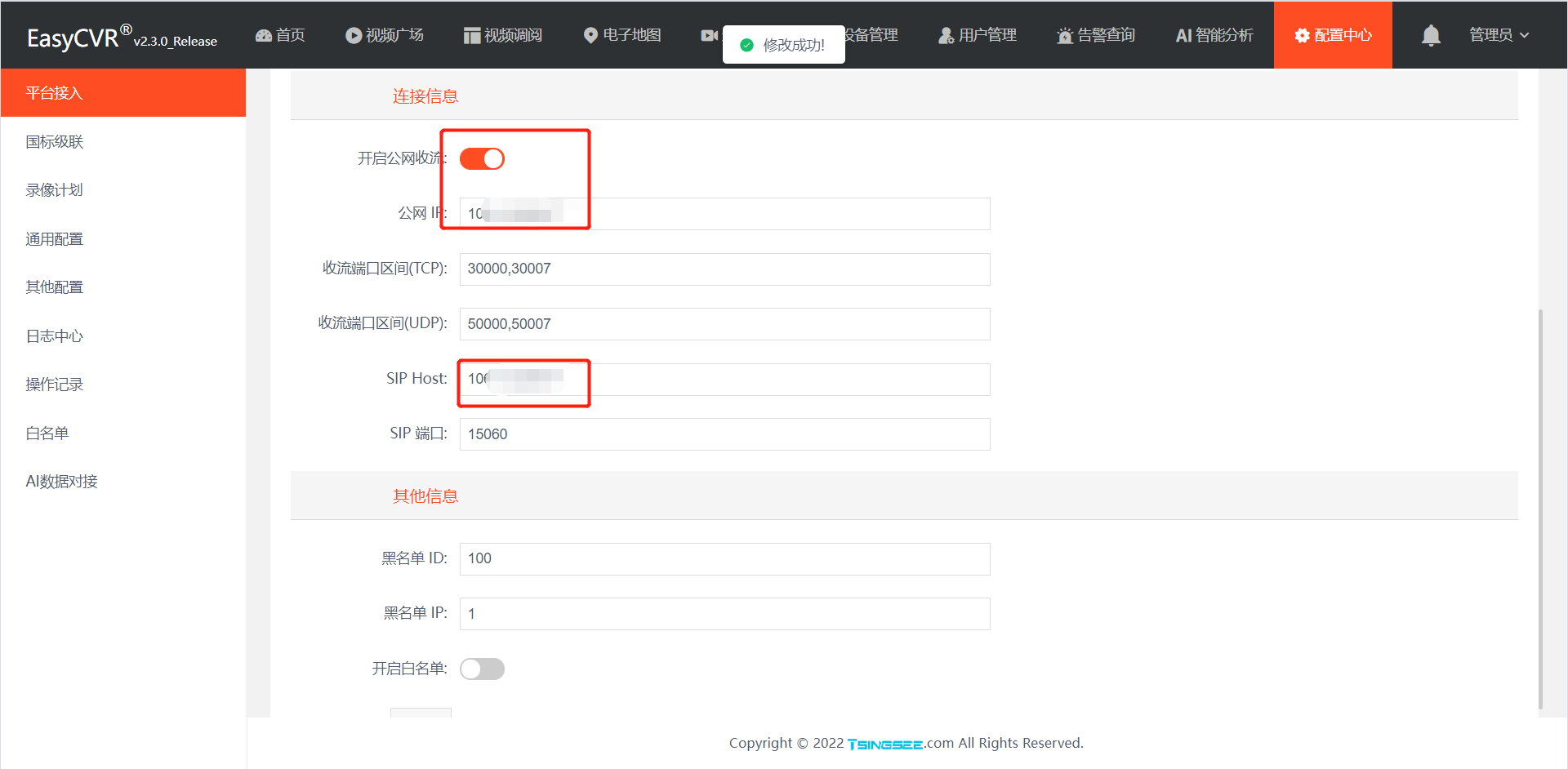The image size is (1568, 769).
Task: Select 白名单 in the sidebar
Action: pyautogui.click(x=123, y=433)
